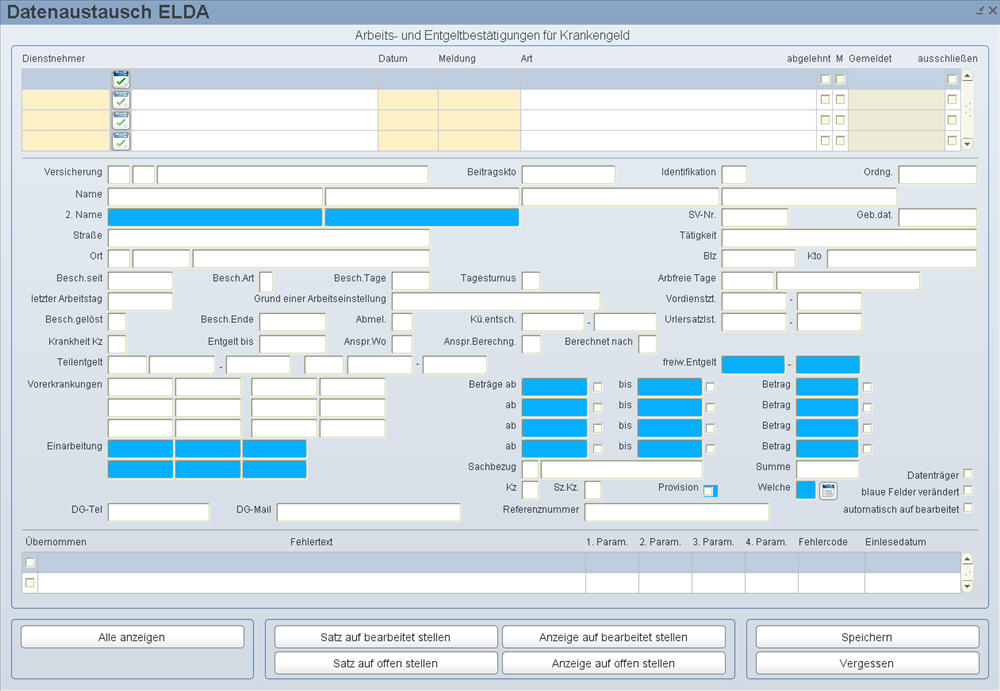Click into the Besch.Tage field
1000x691 pixels.
point(411,281)
